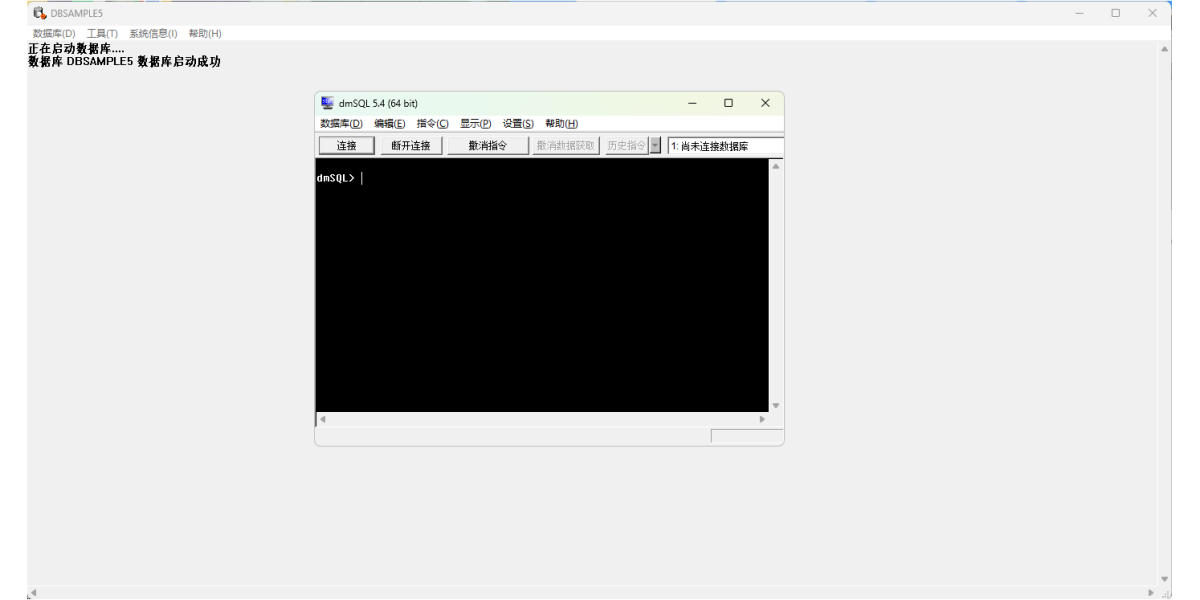Screen dimensions: 1200x600
Task: Open the 指令(C) menu
Action: point(433,124)
